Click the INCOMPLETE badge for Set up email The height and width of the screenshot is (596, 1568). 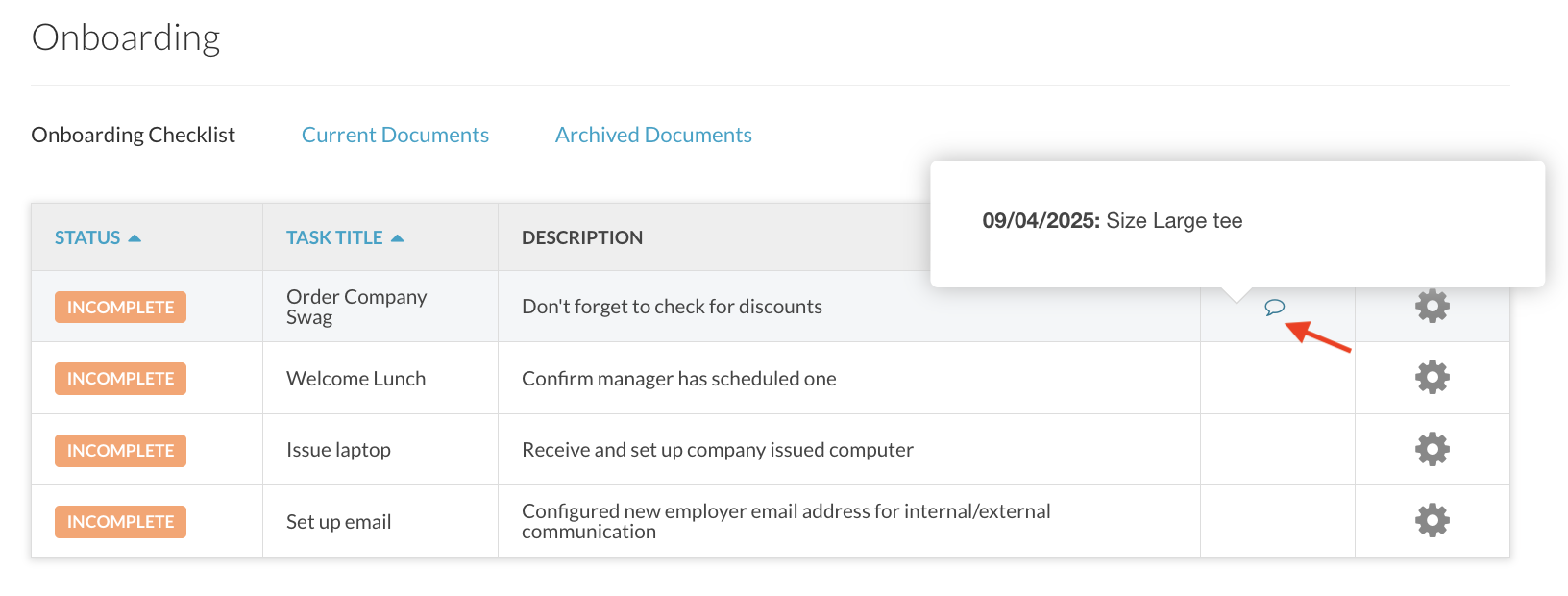(120, 522)
